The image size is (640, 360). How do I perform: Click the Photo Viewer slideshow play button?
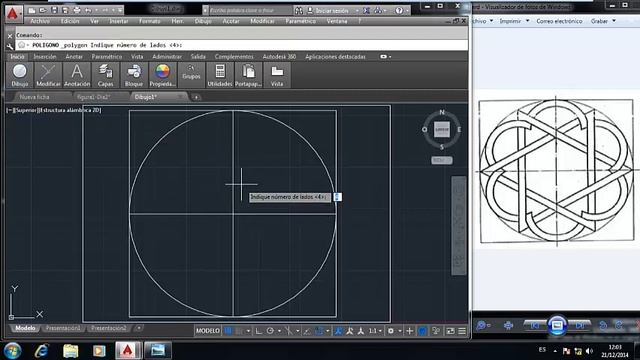click(x=557, y=325)
